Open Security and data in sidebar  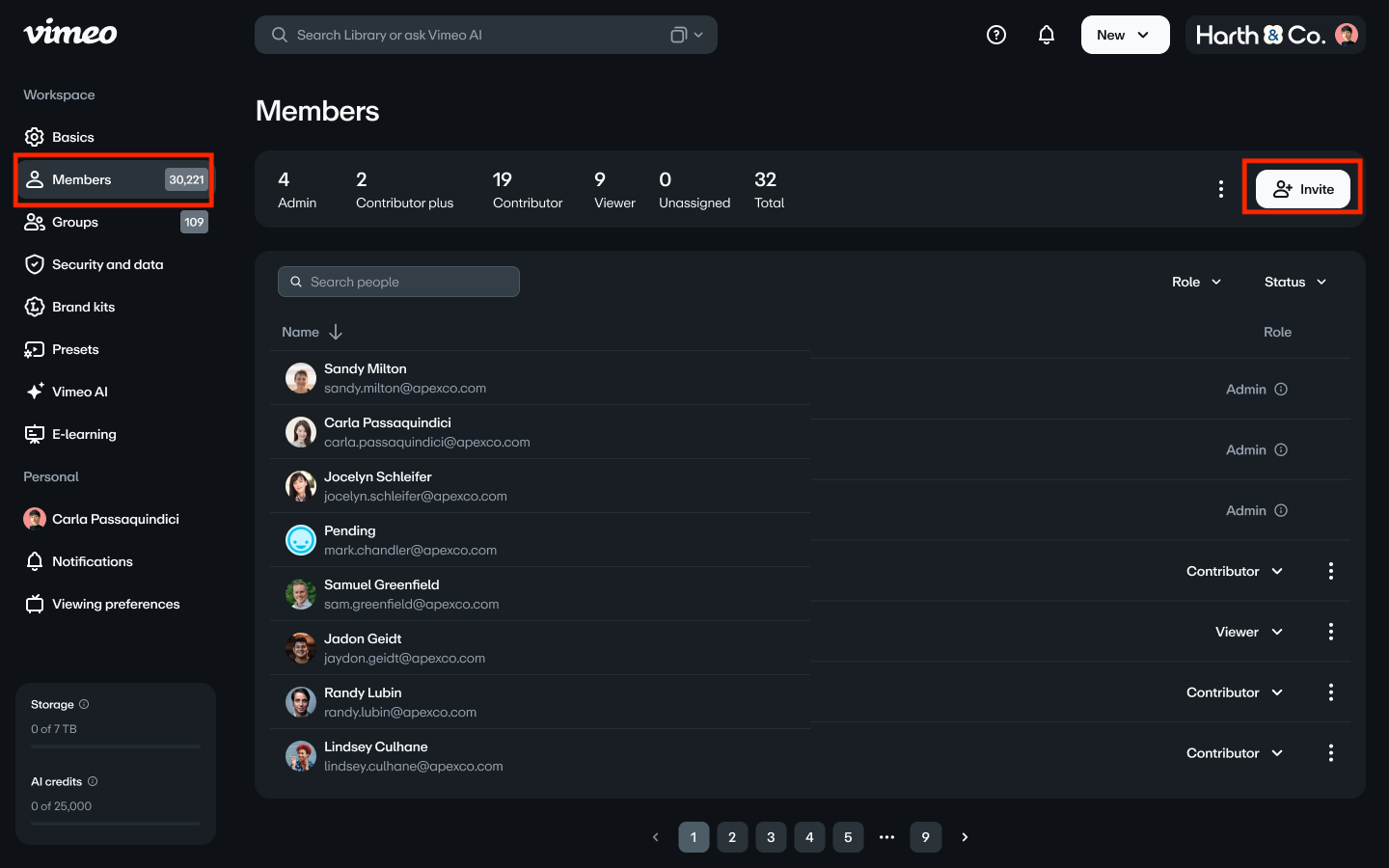coord(107,264)
